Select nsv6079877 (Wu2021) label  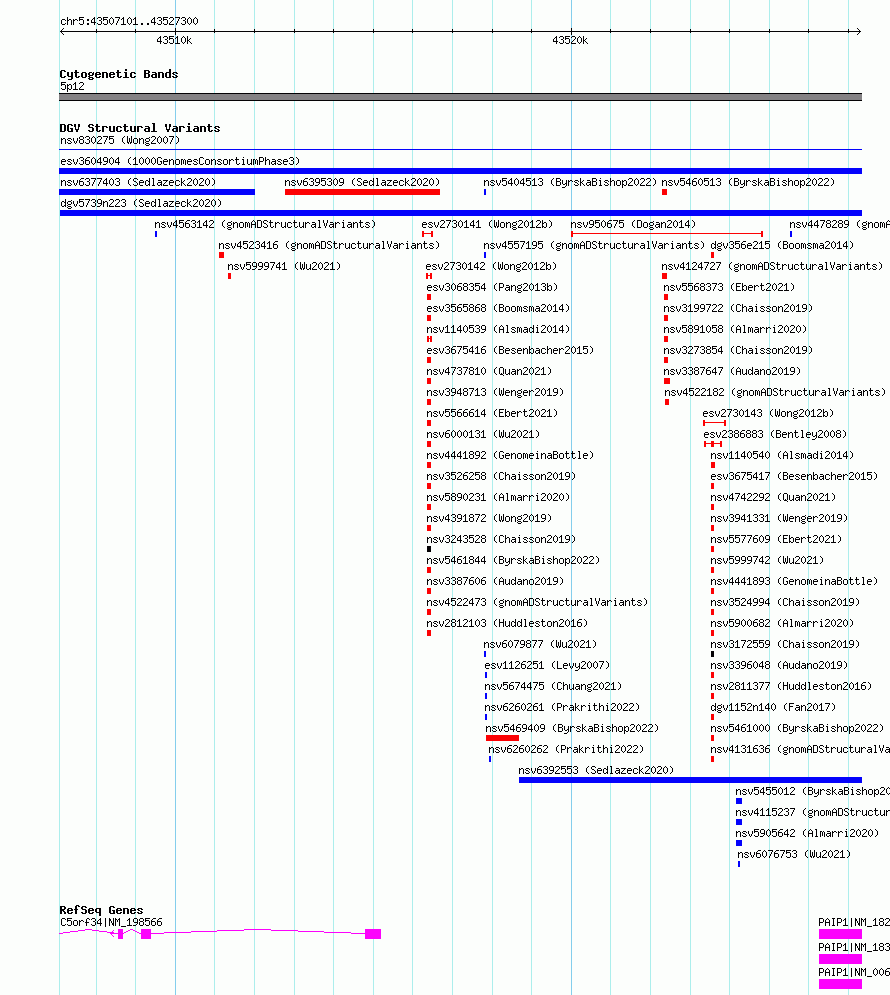pyautogui.click(x=540, y=643)
